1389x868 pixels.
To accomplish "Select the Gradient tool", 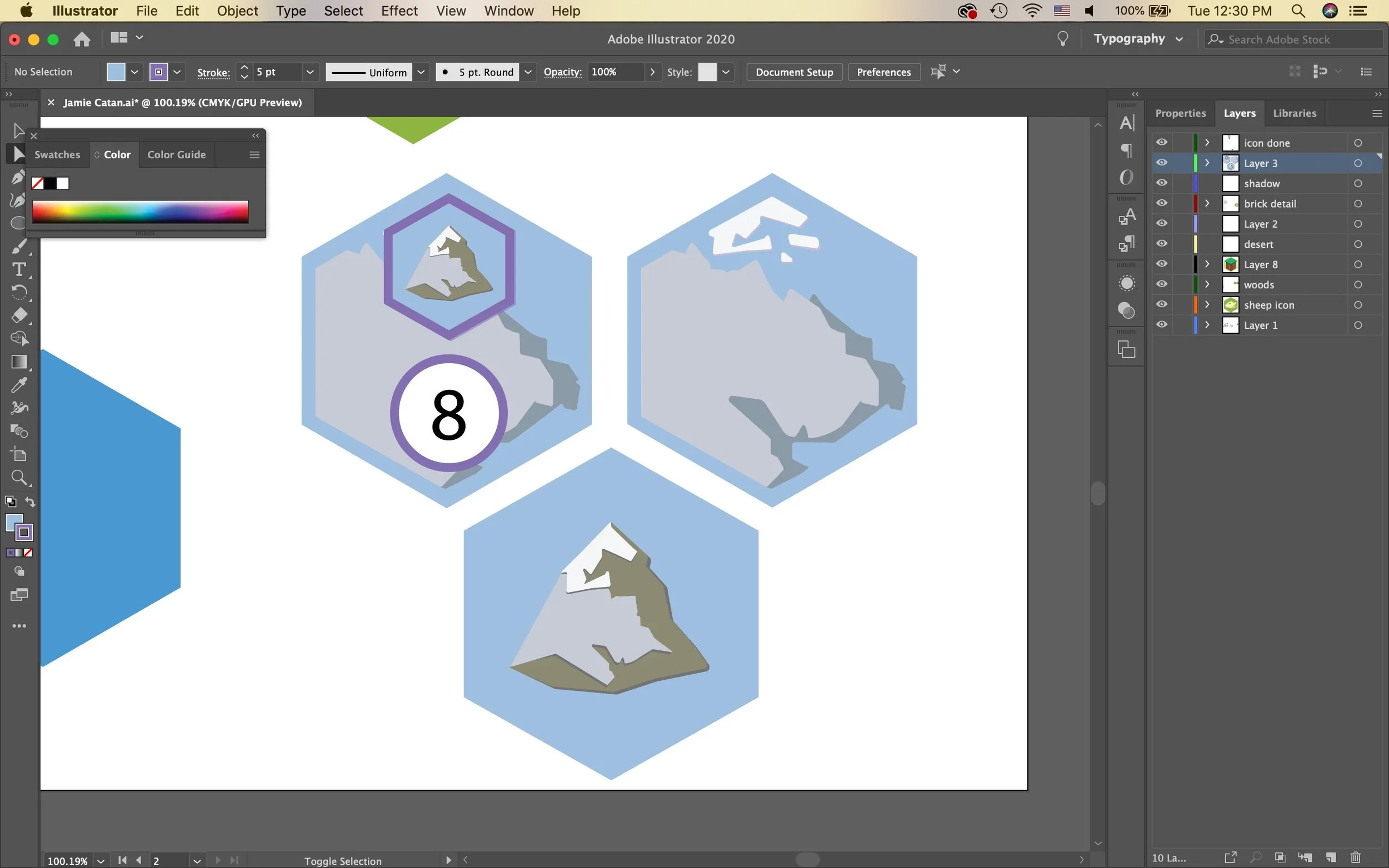I will [19, 362].
